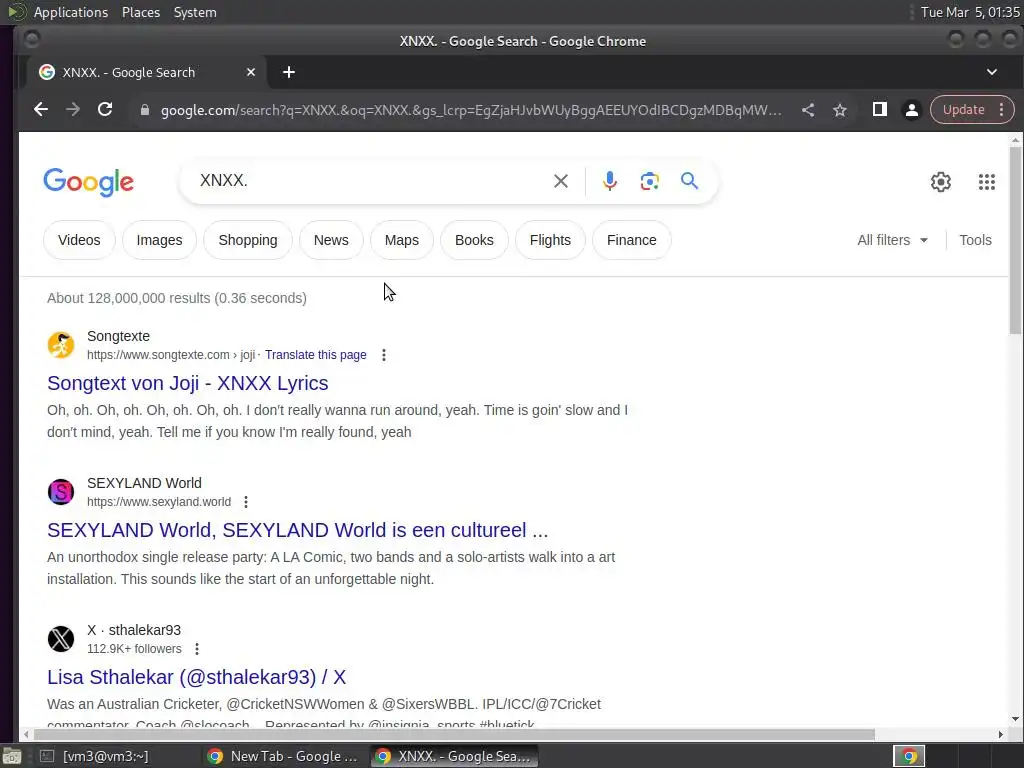1024x768 pixels.
Task: Open the Tools options
Action: [x=975, y=240]
